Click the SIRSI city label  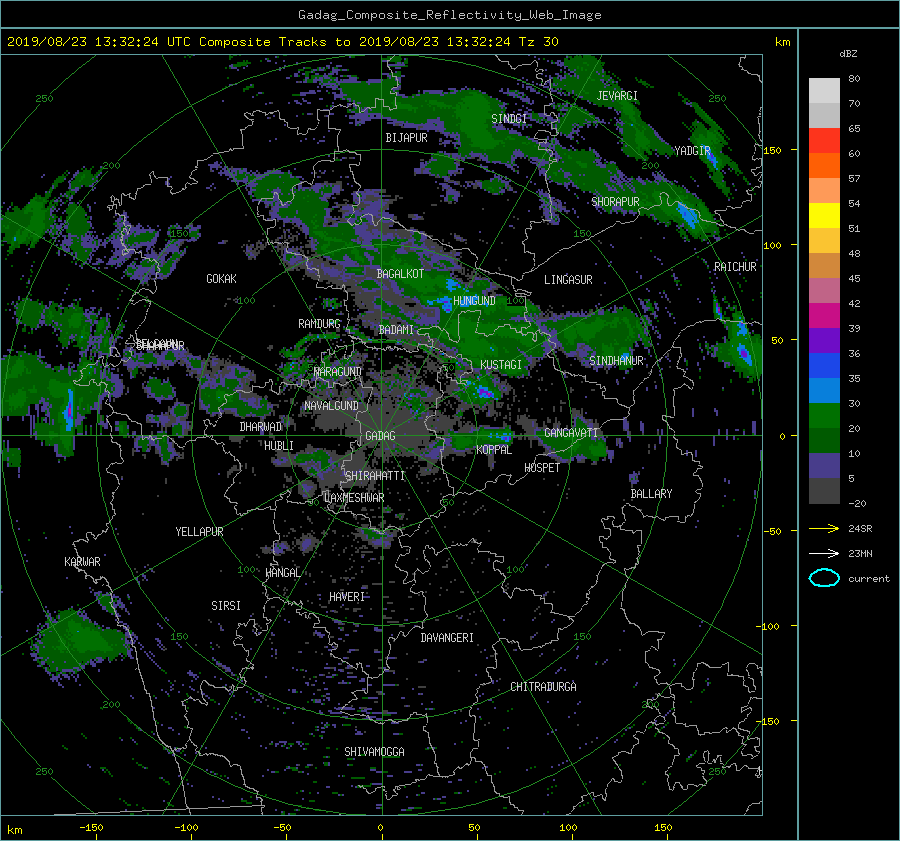pyautogui.click(x=226, y=606)
